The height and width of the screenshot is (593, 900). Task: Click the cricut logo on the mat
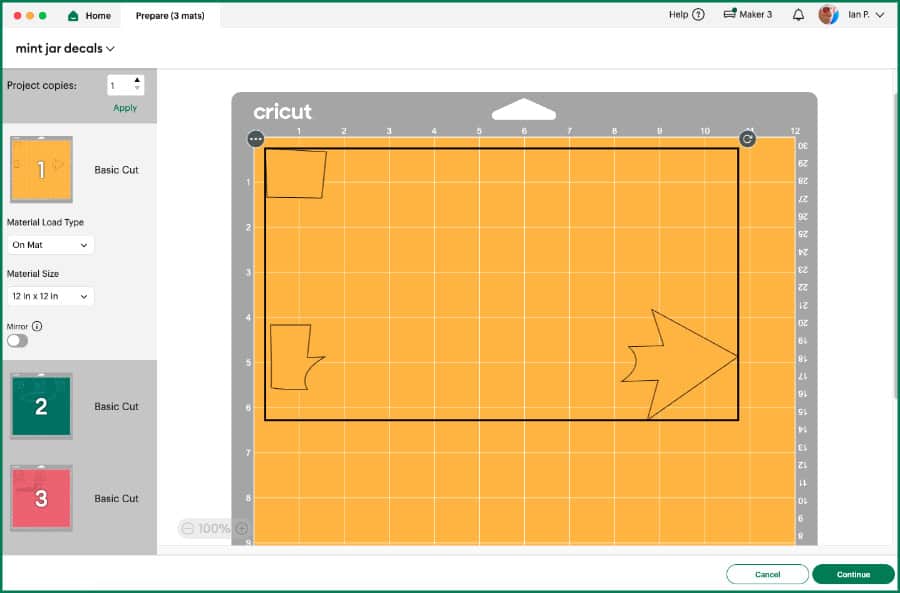pyautogui.click(x=282, y=111)
